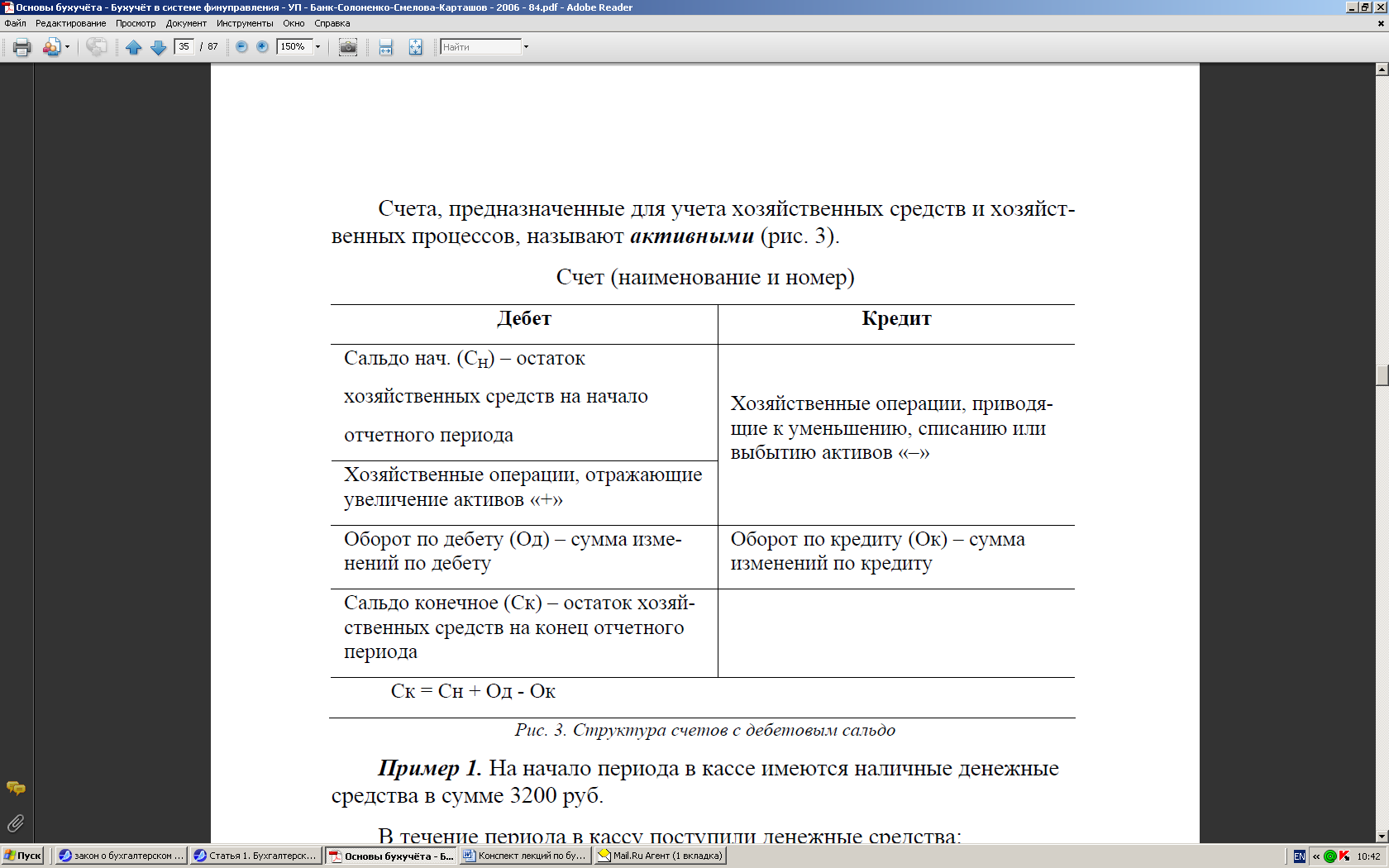Click the page number field showing 35
1389x868 pixels.
pos(184,46)
